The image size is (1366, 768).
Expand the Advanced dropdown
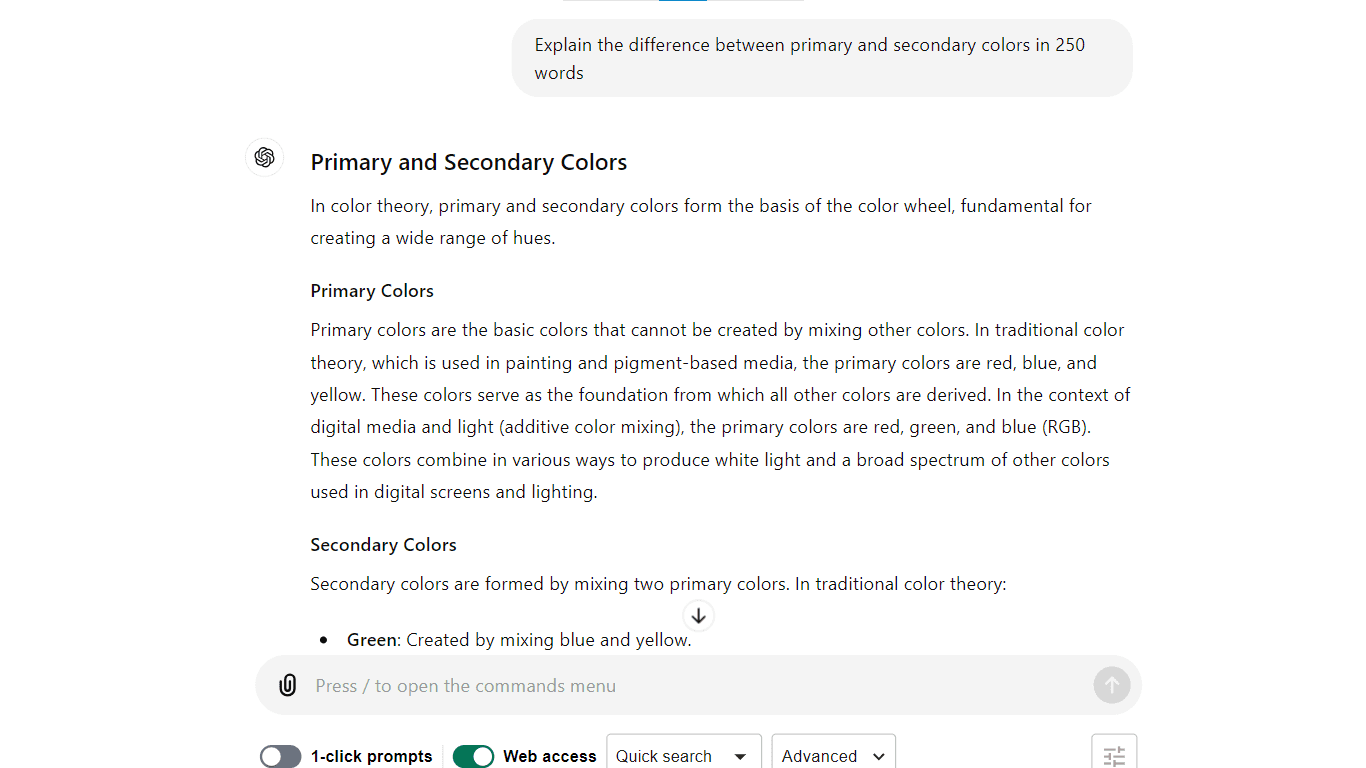click(833, 756)
